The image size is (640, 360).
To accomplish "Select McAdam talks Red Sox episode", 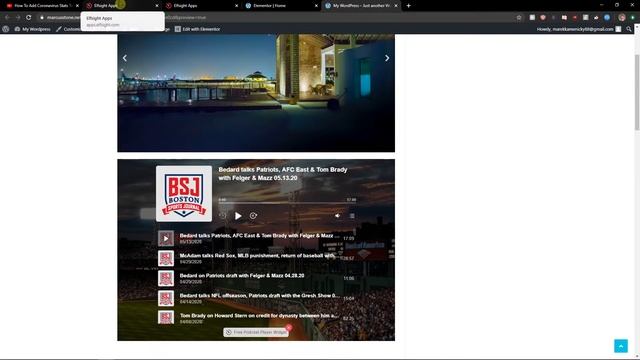I will pos(258,258).
